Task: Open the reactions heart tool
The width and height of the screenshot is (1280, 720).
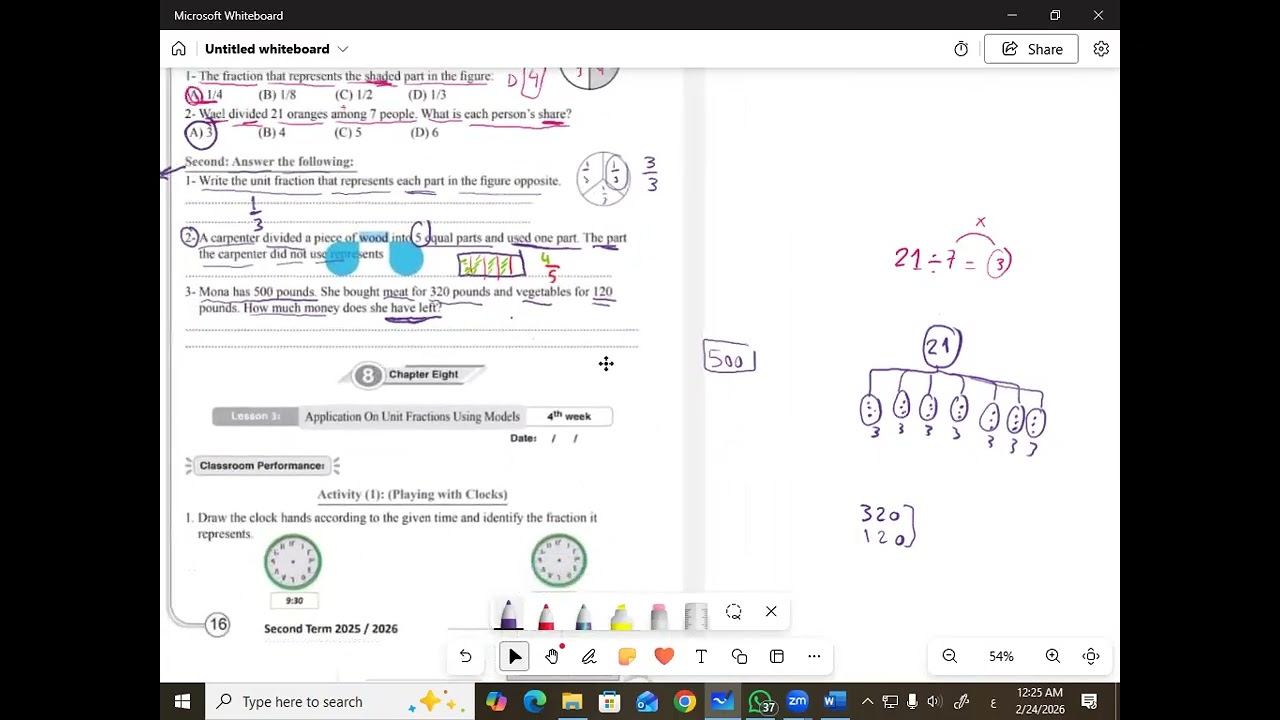Action: [664, 656]
